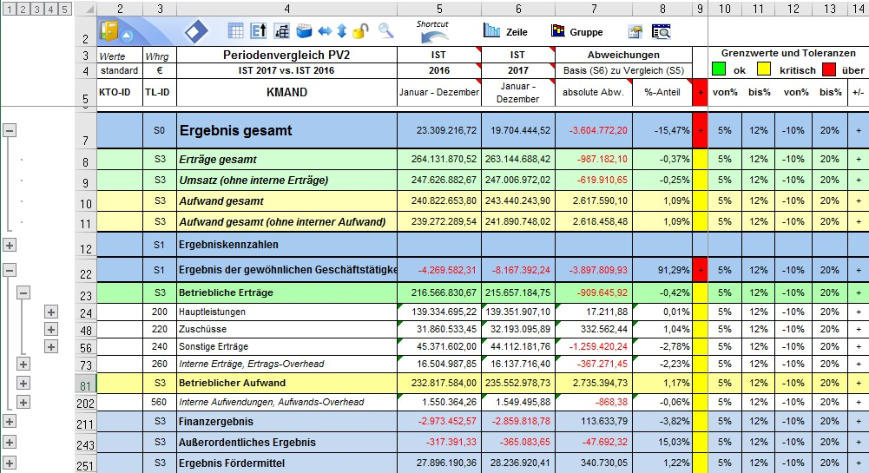
Task: Select outline level 1 button
Action: (9, 9)
